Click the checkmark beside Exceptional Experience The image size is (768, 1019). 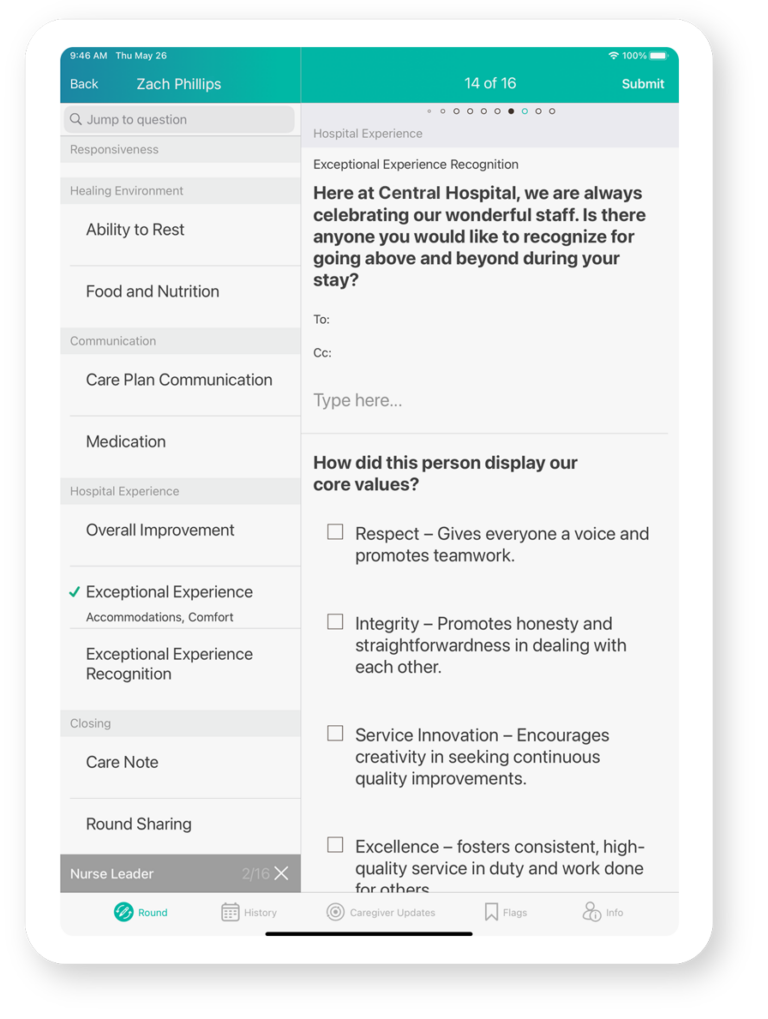[74, 591]
